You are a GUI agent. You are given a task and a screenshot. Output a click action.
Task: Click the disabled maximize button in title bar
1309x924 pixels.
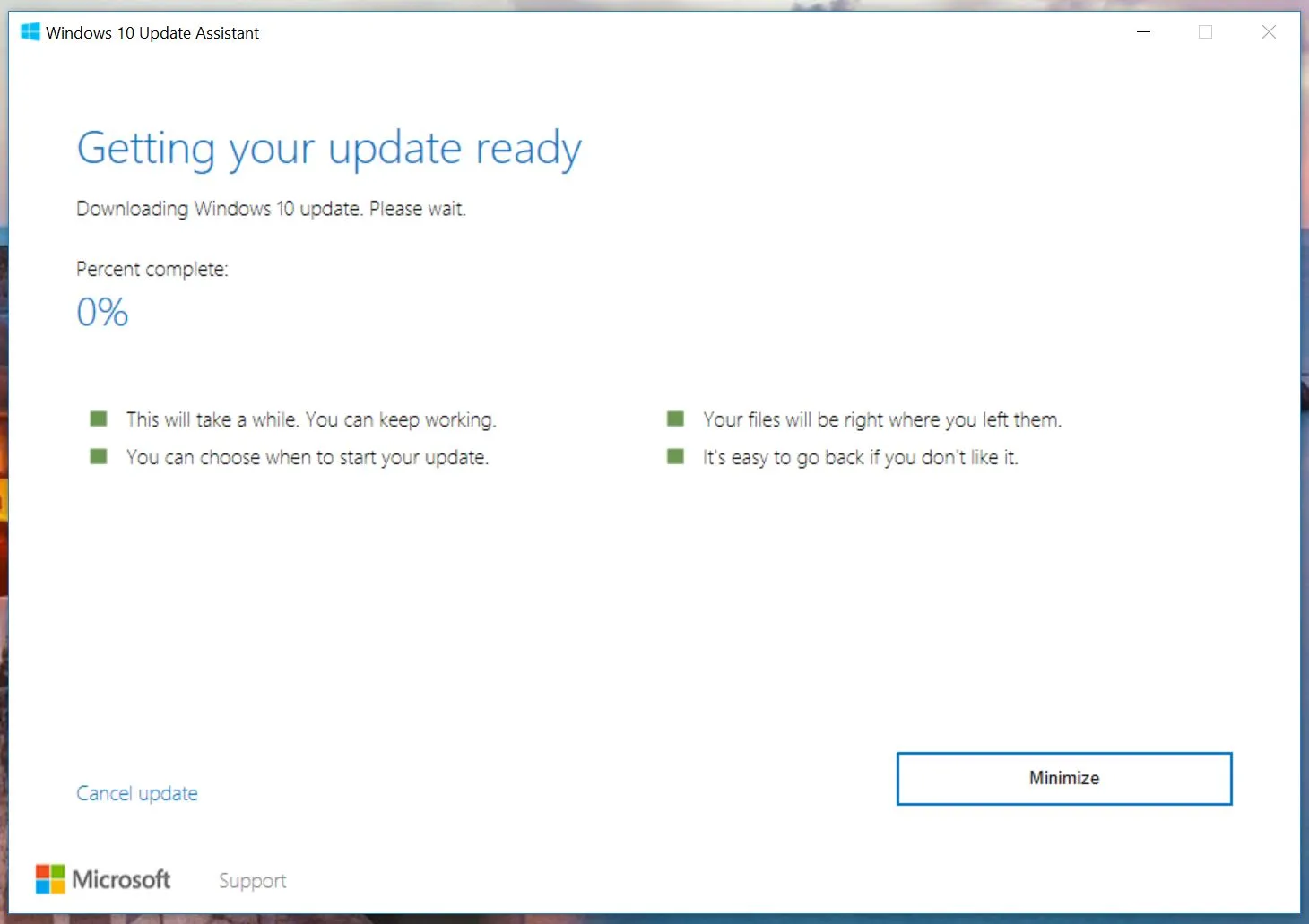1206,32
